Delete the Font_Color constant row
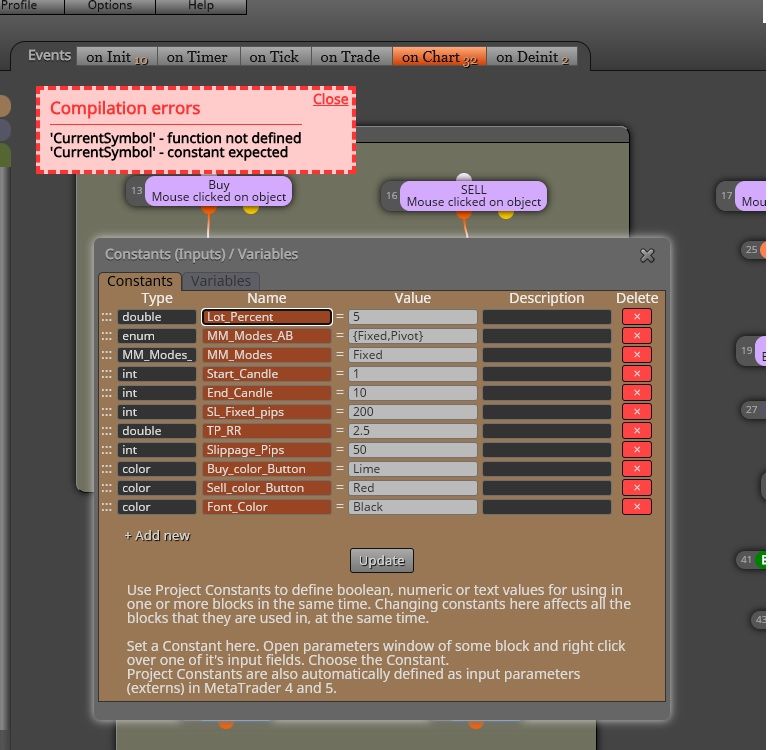This screenshot has width=770, height=750. point(636,507)
